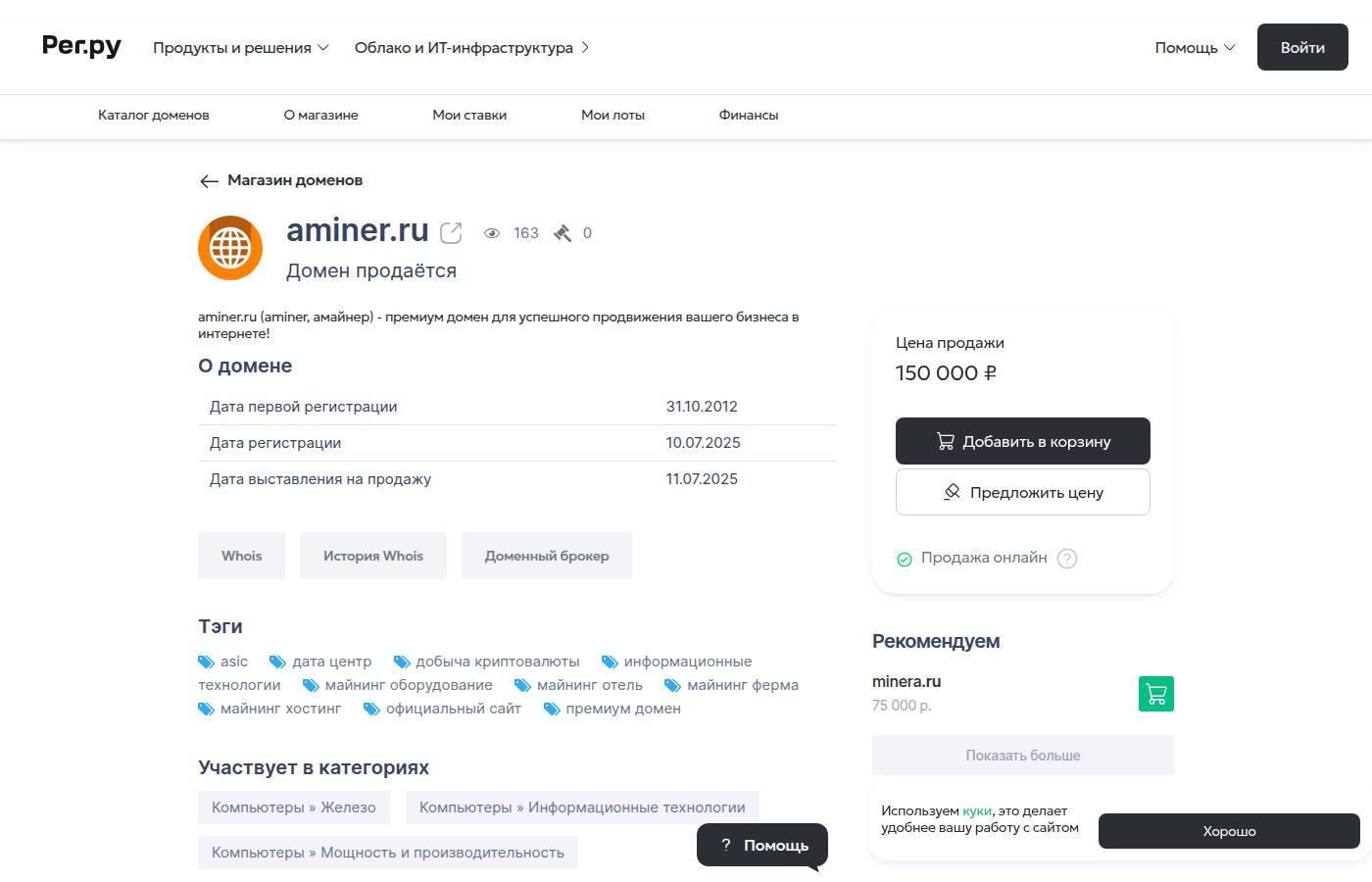The height and width of the screenshot is (882, 1372).
Task: Go to Каталог доменов tab
Action: (x=154, y=115)
